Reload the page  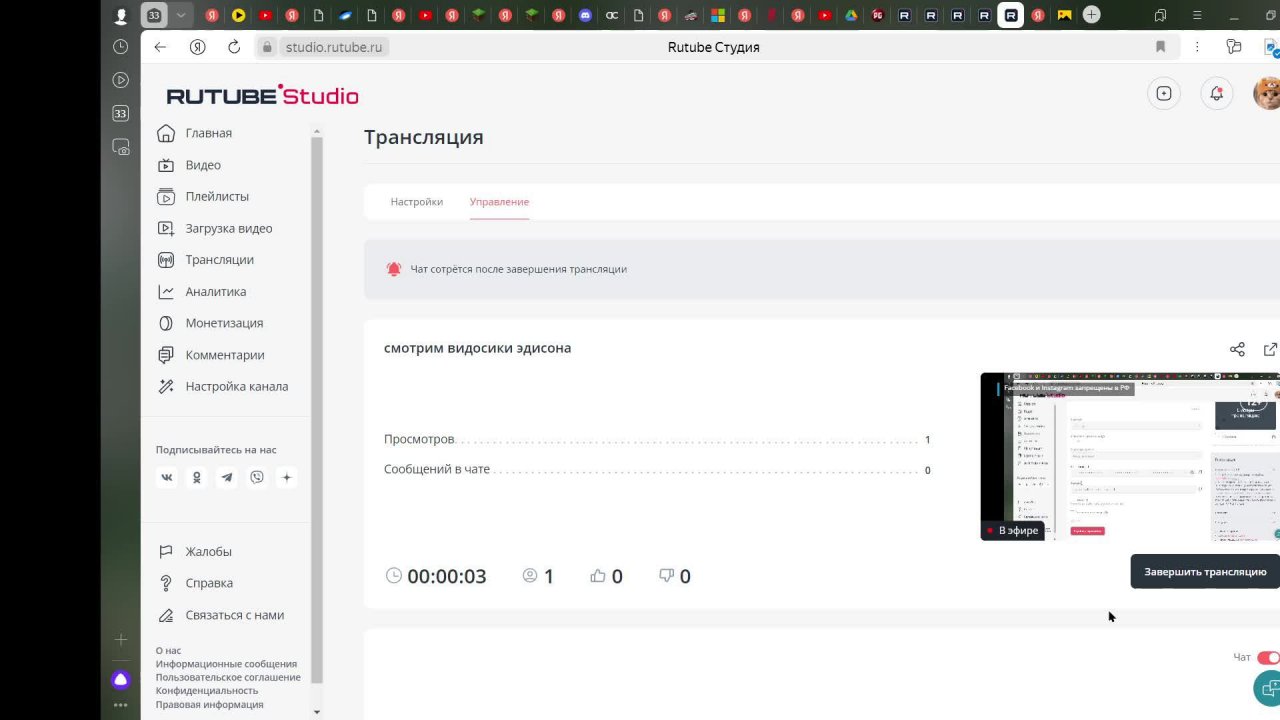pos(234,47)
